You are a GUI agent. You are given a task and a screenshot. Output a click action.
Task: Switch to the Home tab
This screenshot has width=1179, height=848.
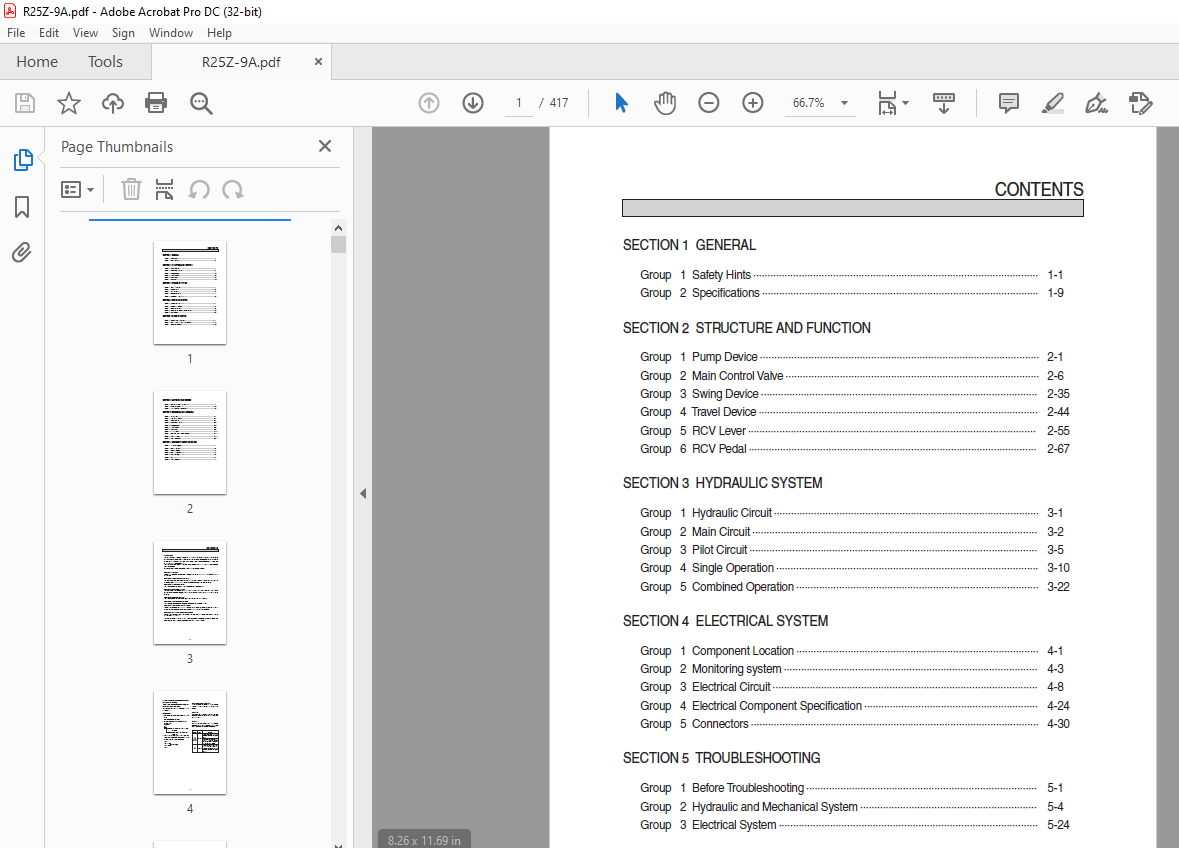coord(37,62)
